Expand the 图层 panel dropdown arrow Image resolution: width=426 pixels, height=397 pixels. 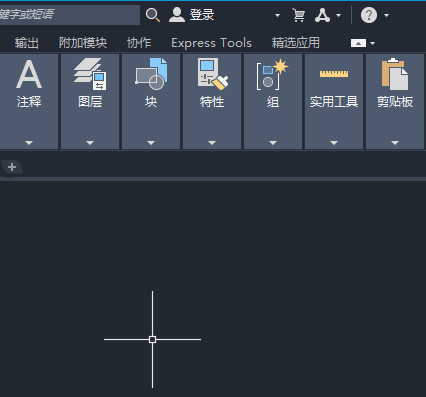pyautogui.click(x=90, y=143)
